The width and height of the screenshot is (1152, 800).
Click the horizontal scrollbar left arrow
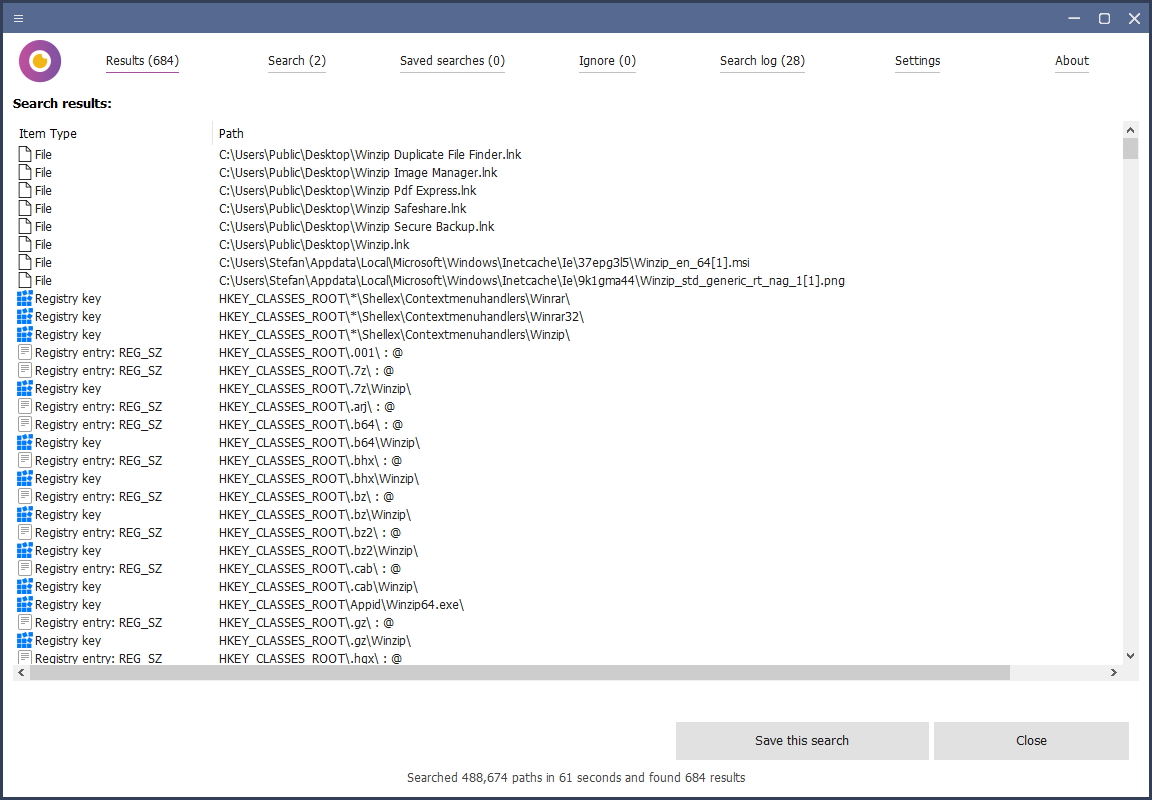(21, 672)
